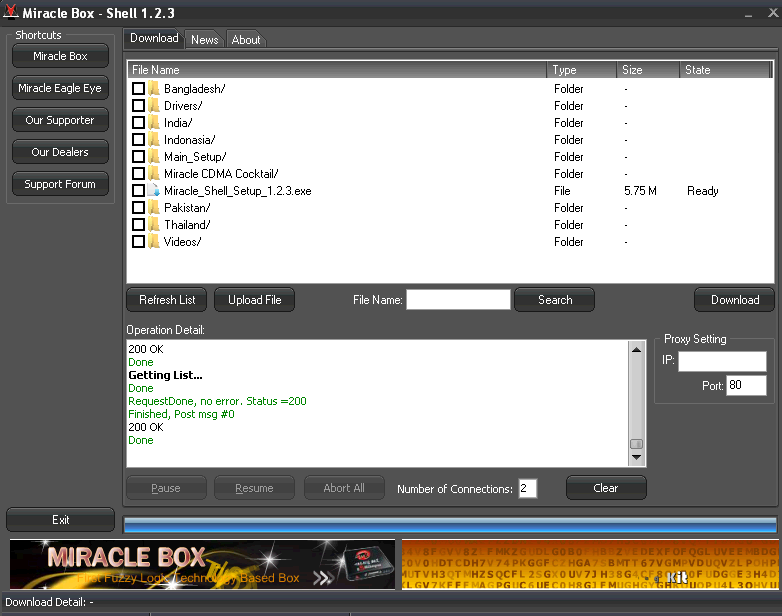
Task: Click the Pause button
Action: pyautogui.click(x=166, y=487)
